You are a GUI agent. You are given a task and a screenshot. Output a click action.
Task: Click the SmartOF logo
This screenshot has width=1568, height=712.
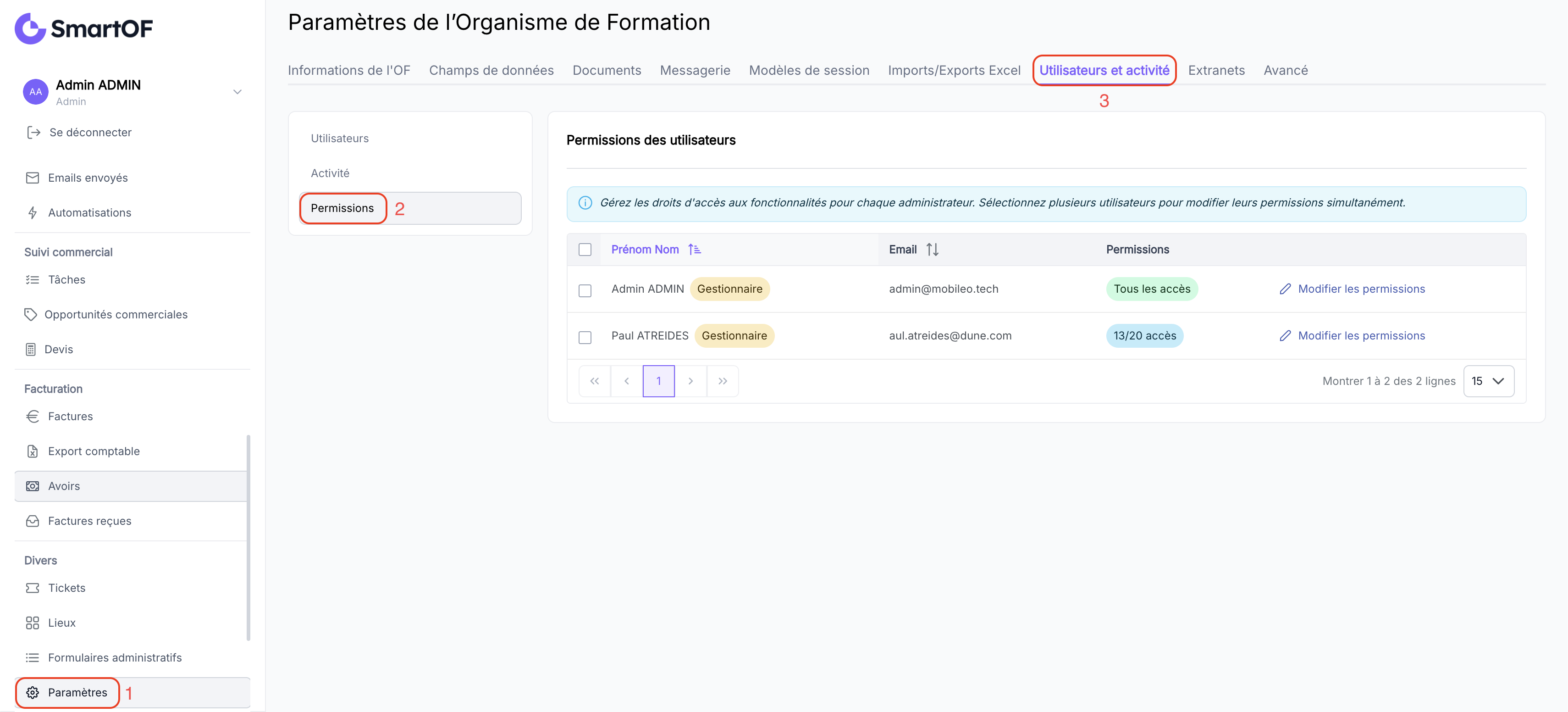tap(84, 28)
